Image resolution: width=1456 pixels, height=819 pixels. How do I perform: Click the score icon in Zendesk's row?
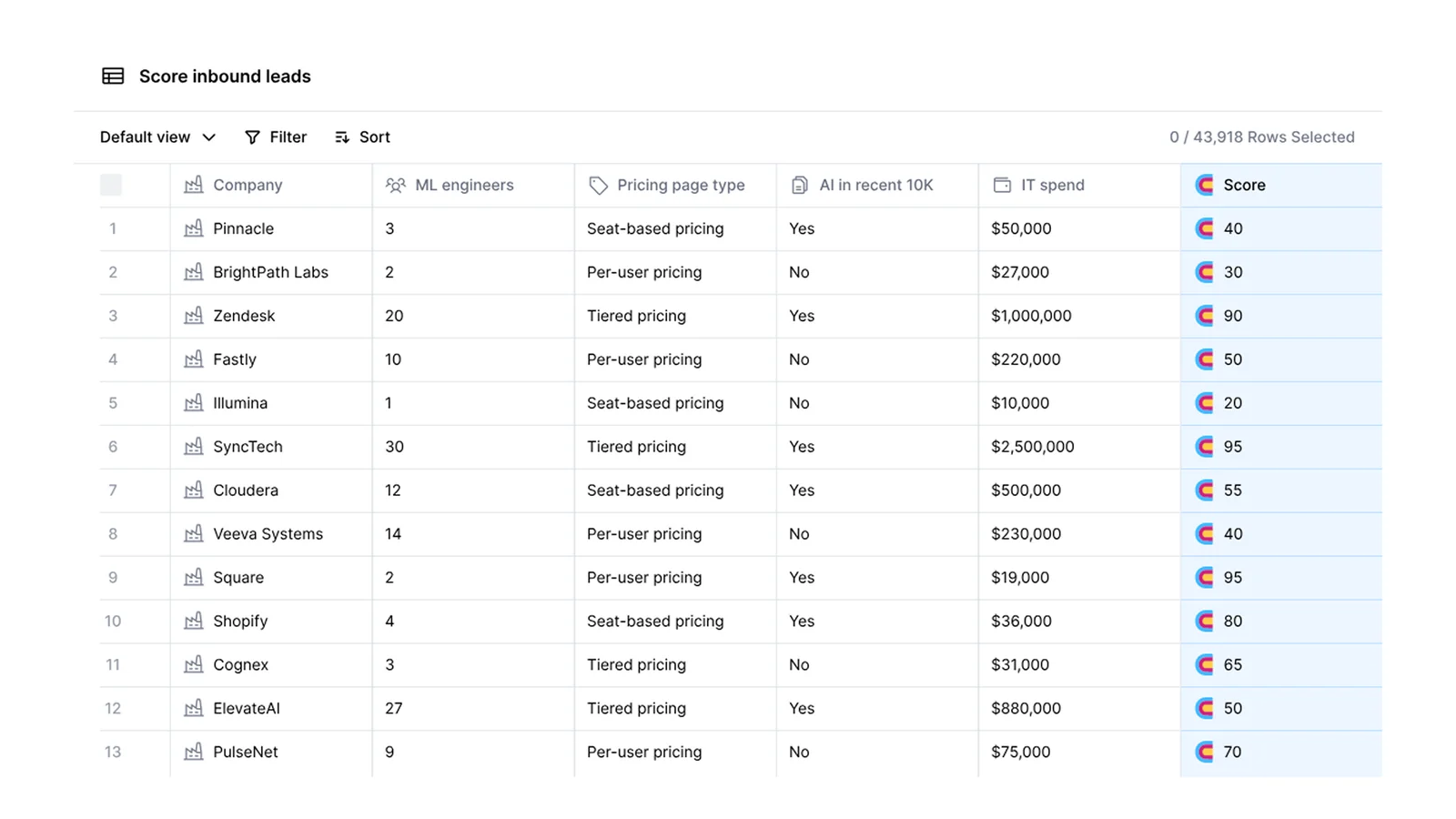1205,316
